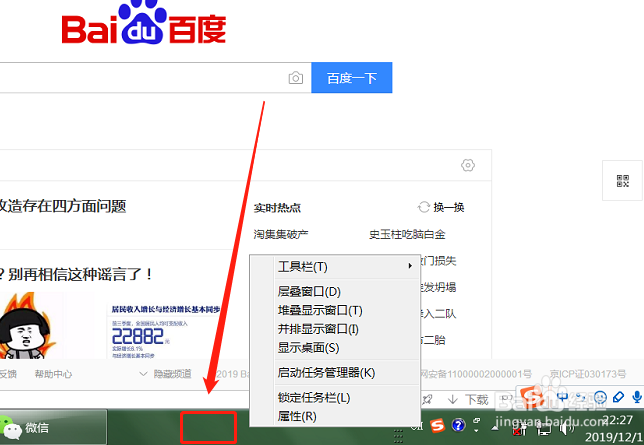The width and height of the screenshot is (644, 445).
Task: Expand the arrow beside 工具栏(T)
Action: (410, 266)
